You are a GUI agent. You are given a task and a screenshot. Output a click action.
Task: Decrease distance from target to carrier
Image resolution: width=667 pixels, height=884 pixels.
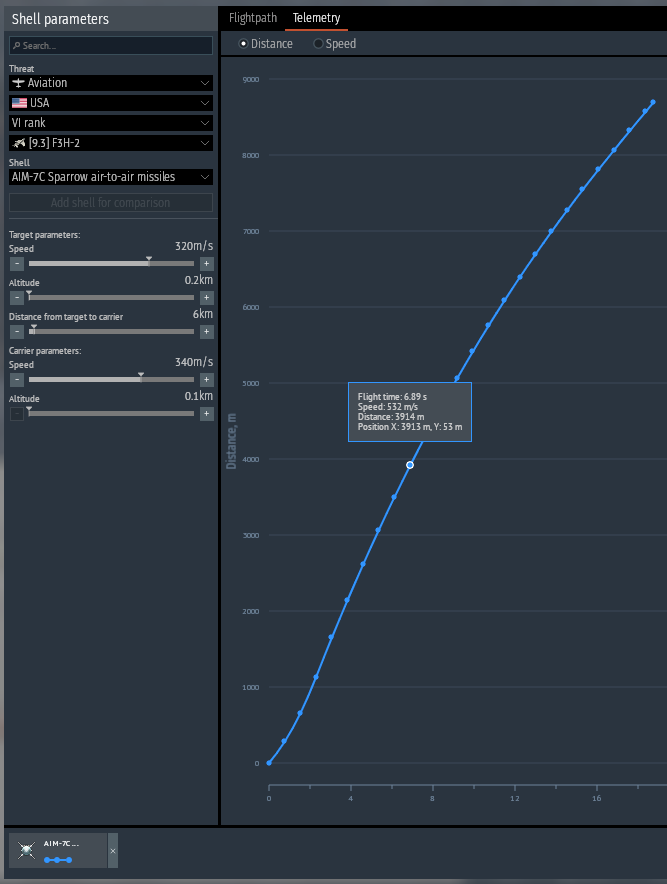[x=17, y=332]
